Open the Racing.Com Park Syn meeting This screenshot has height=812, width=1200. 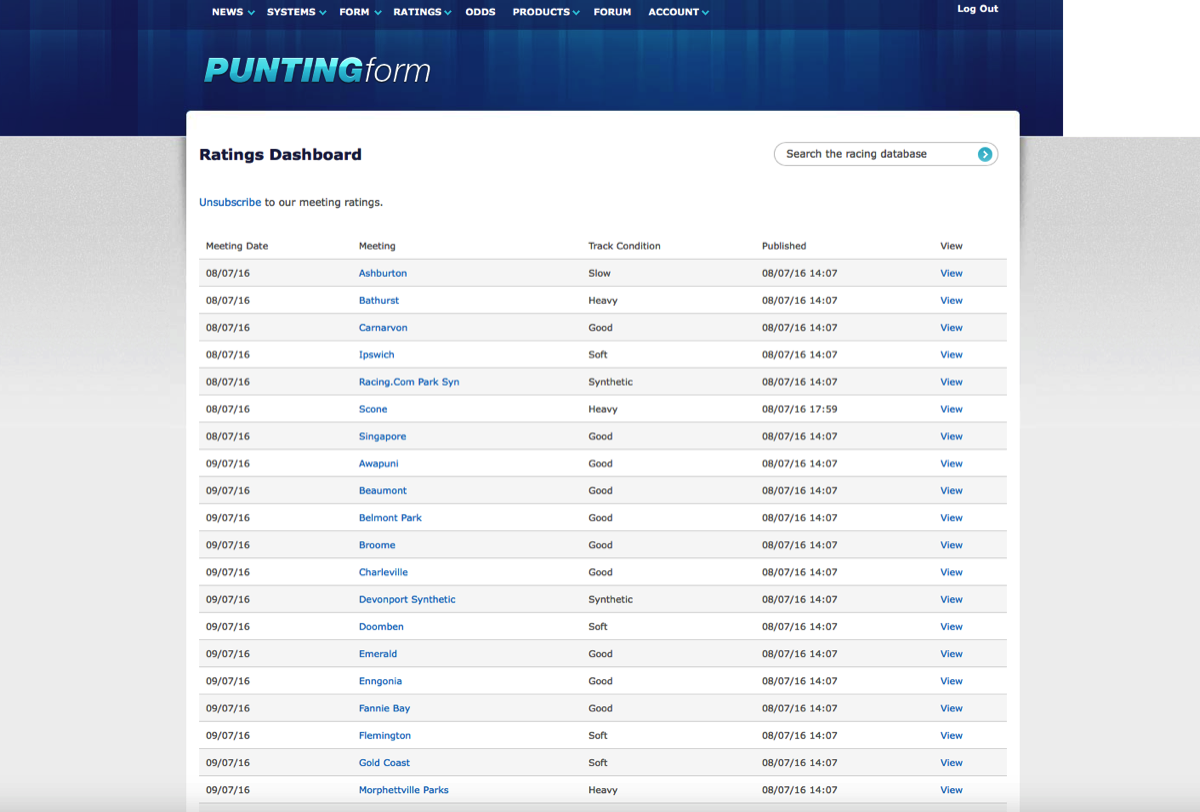(x=409, y=382)
